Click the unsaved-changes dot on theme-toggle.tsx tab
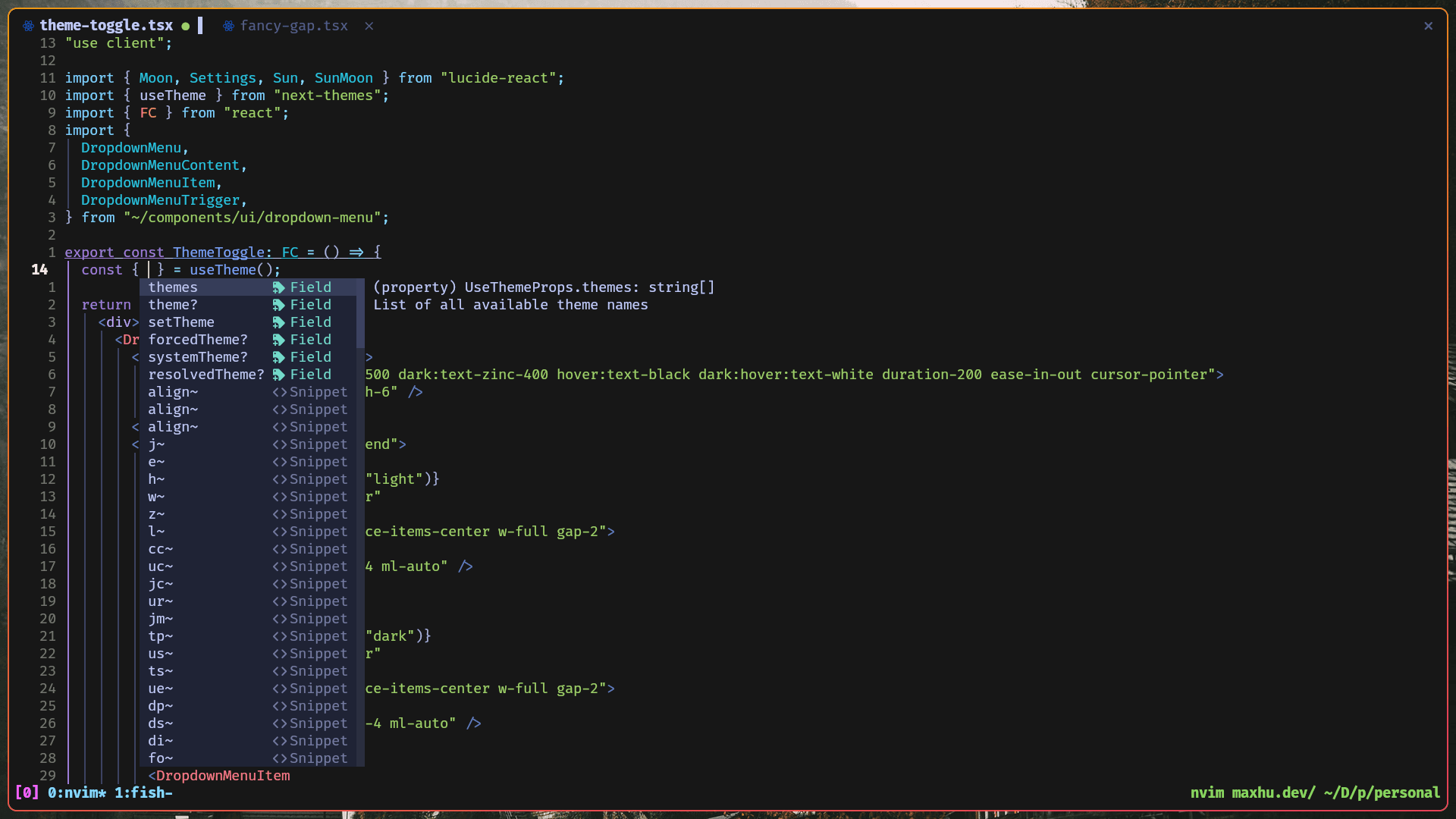 pyautogui.click(x=185, y=26)
